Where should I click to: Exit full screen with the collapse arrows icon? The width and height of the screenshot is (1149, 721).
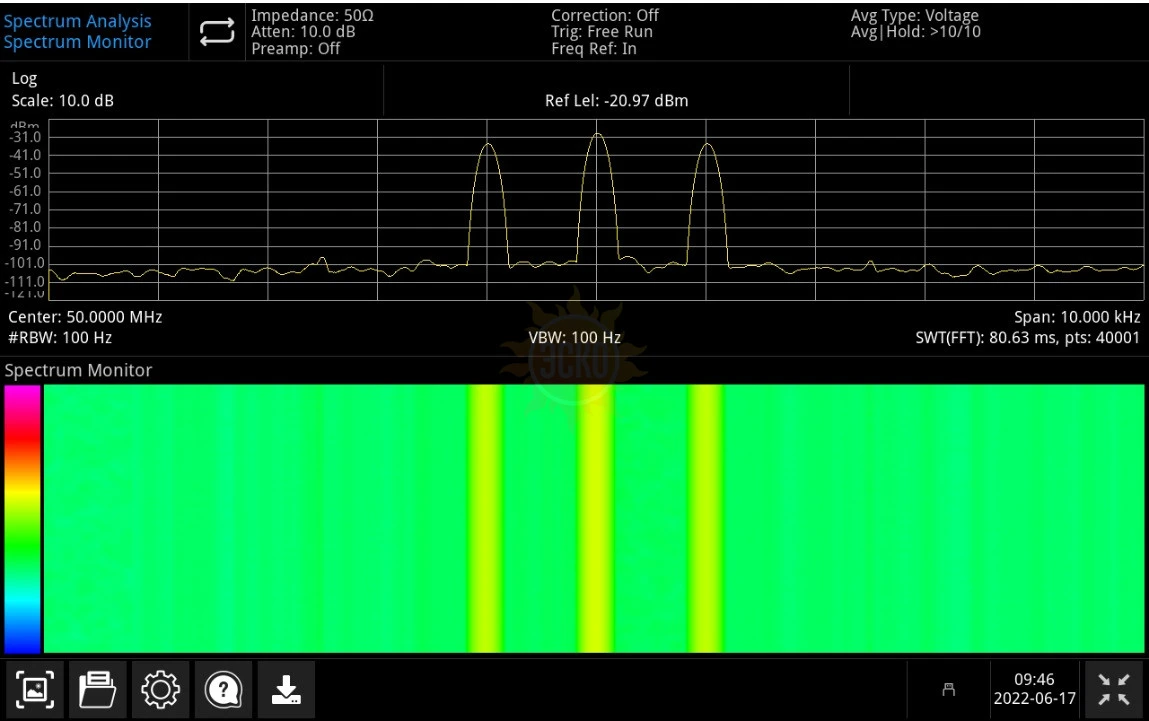pos(1114,689)
